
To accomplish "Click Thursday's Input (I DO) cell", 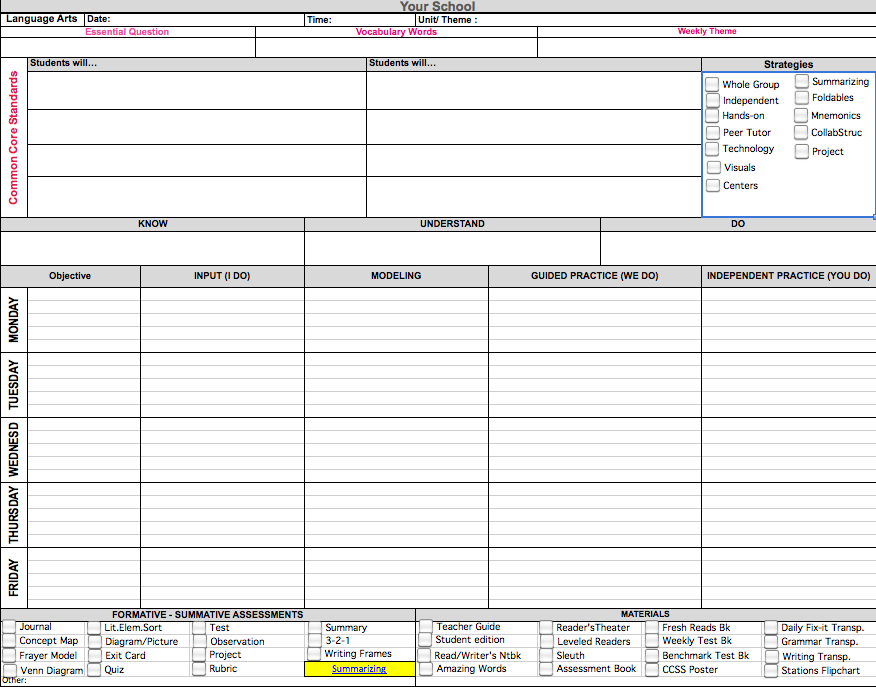I will pos(222,514).
